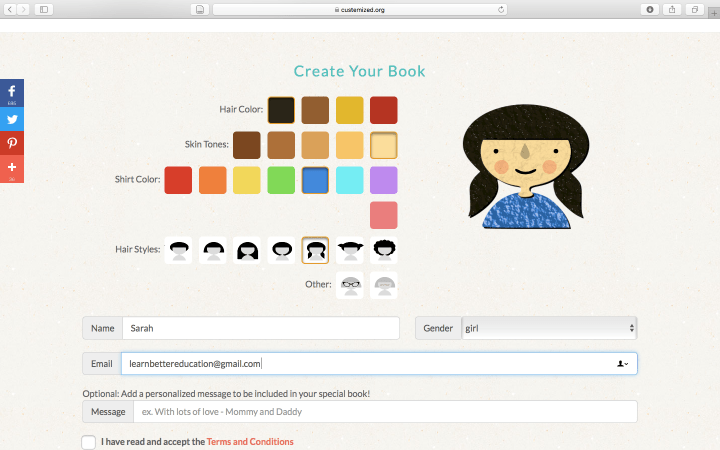Pick the long straight hair style
Screen dimensions: 720x450
247,250
